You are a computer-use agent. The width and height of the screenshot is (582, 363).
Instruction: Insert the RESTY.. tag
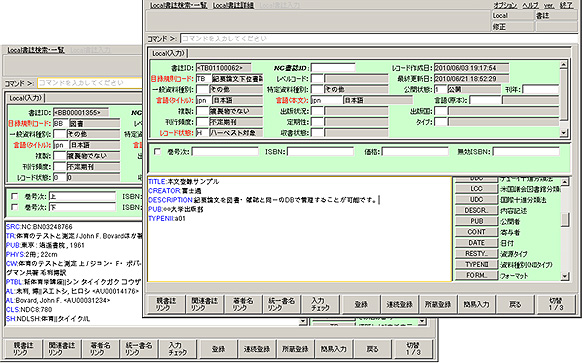[x=476, y=254]
